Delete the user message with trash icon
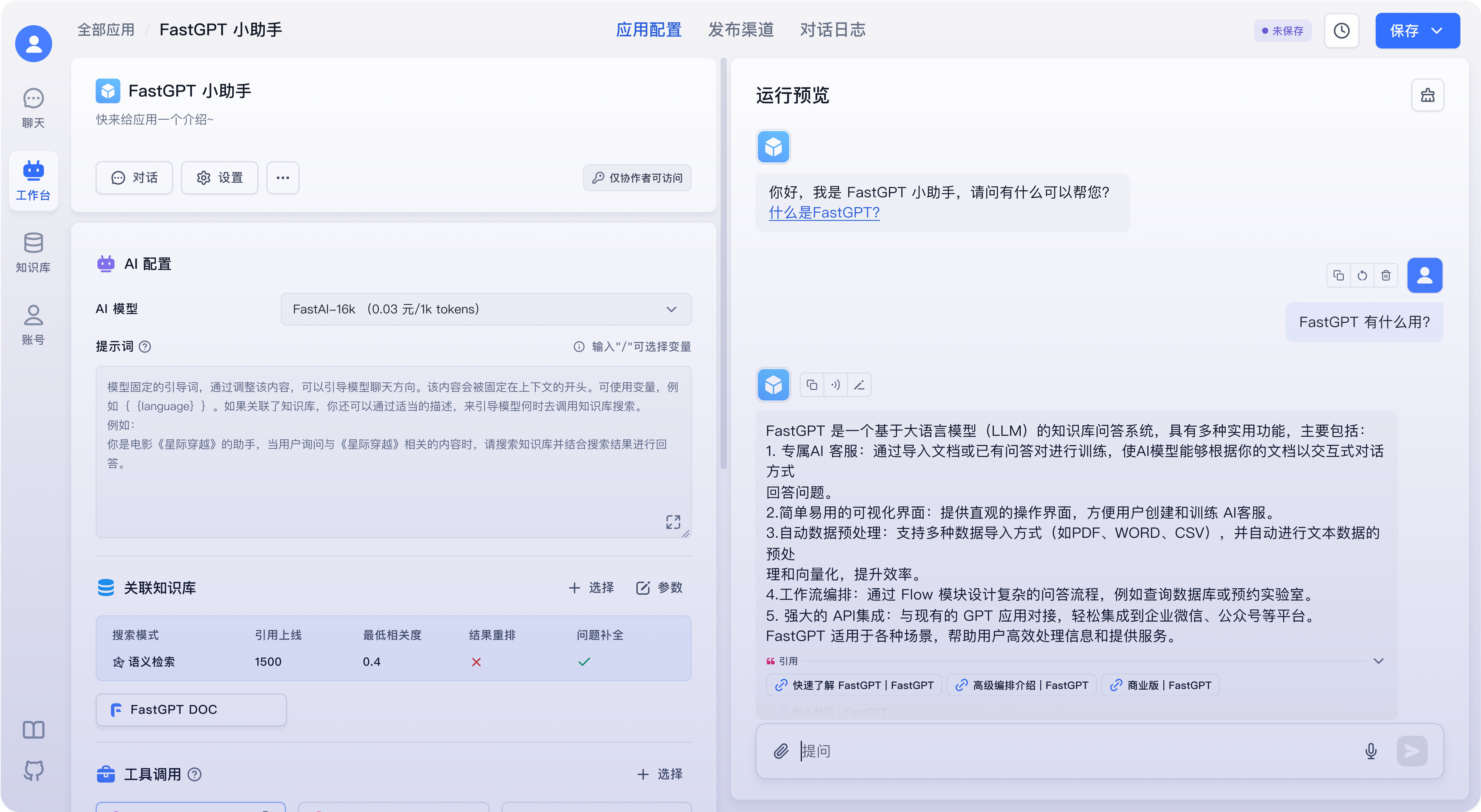 [x=1386, y=275]
